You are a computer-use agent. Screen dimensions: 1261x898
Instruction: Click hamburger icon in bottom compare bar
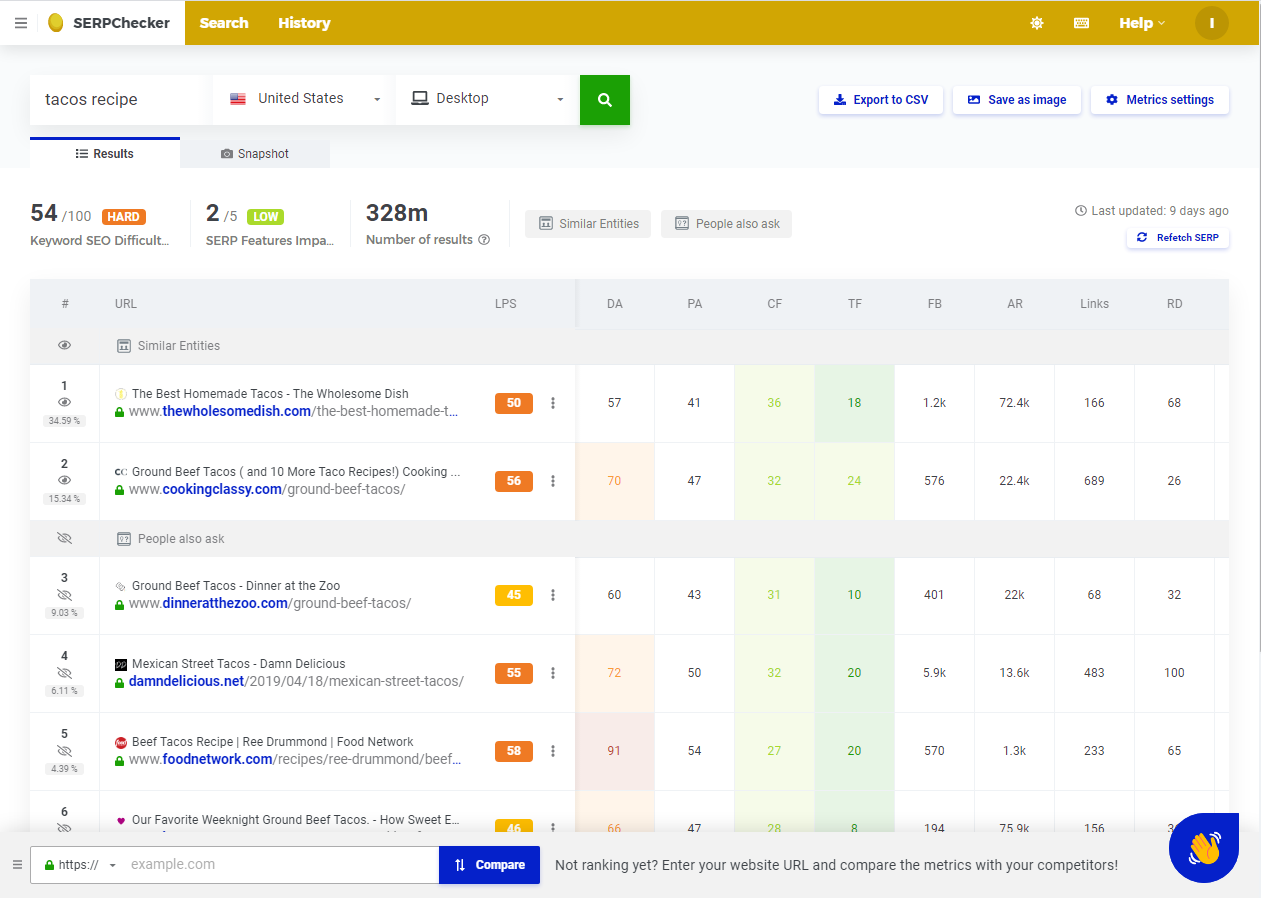pyautogui.click(x=17, y=864)
